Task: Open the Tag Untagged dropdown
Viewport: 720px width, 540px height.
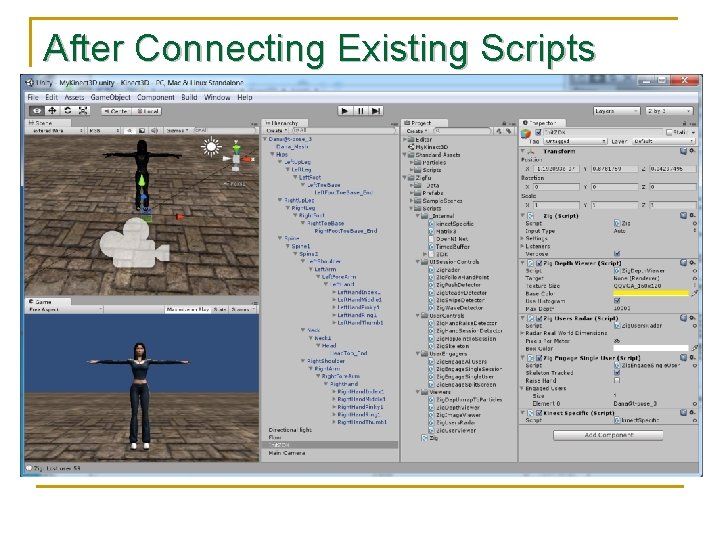Action: tap(575, 141)
